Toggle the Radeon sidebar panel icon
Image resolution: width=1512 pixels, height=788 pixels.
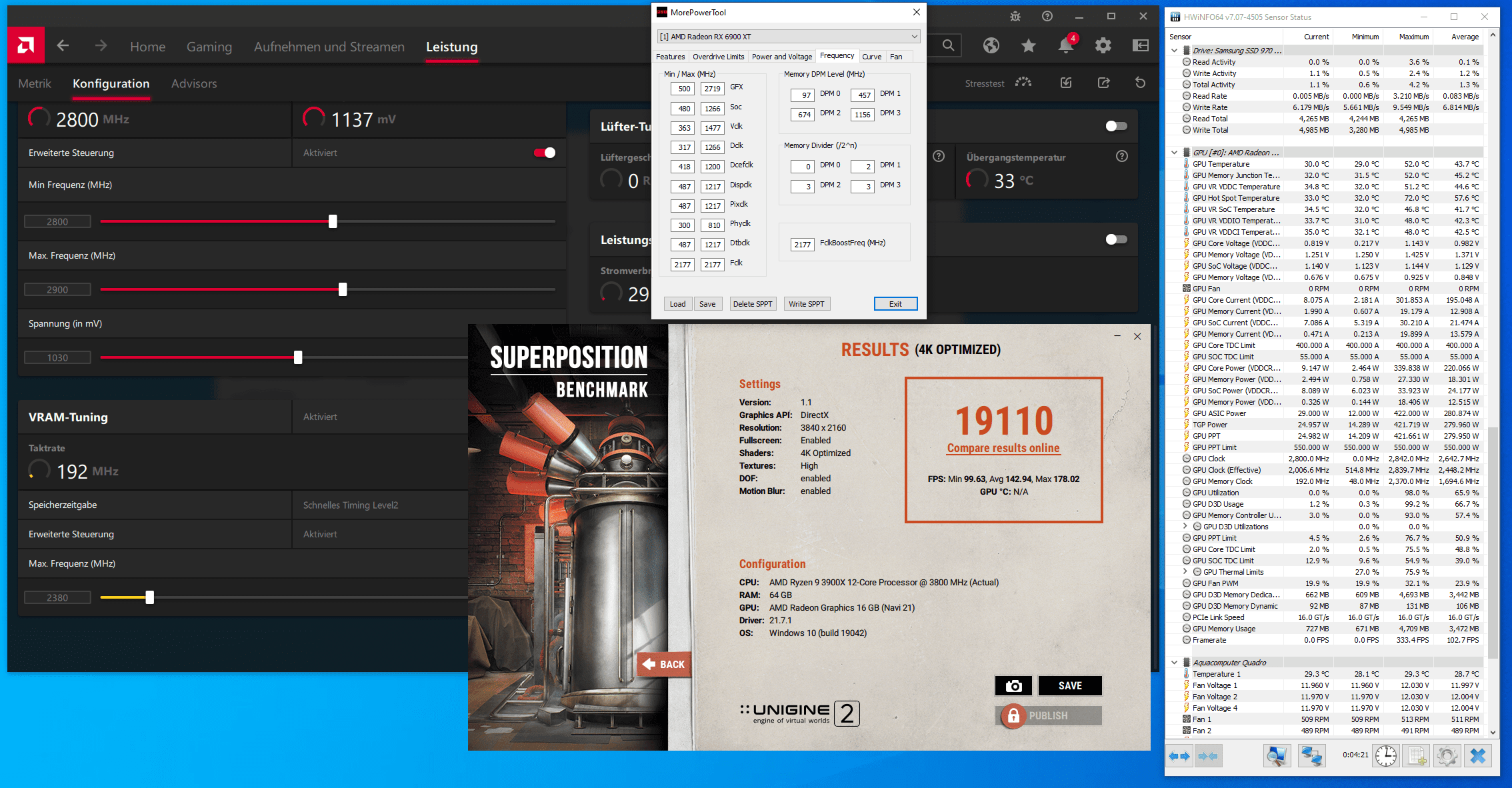pyautogui.click(x=1141, y=45)
